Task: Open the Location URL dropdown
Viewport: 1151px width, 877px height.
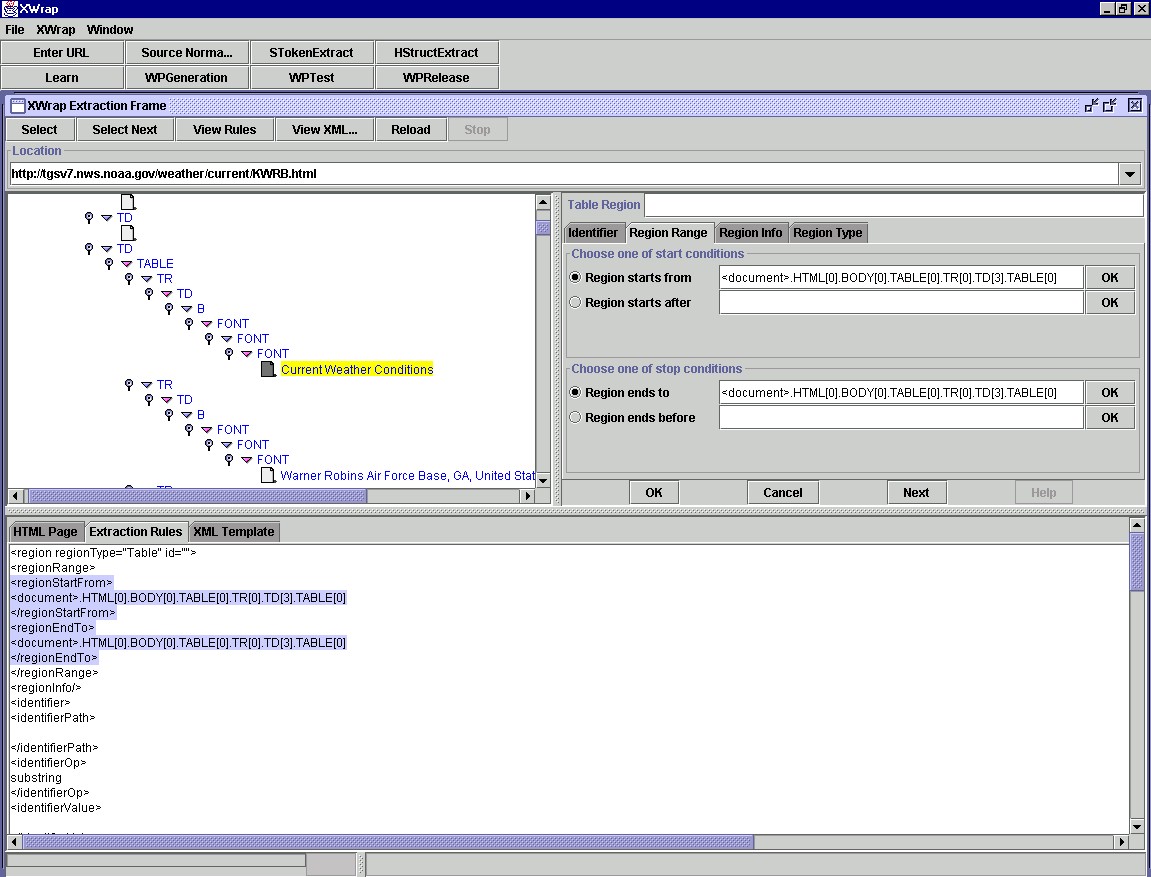Action: tap(1130, 174)
